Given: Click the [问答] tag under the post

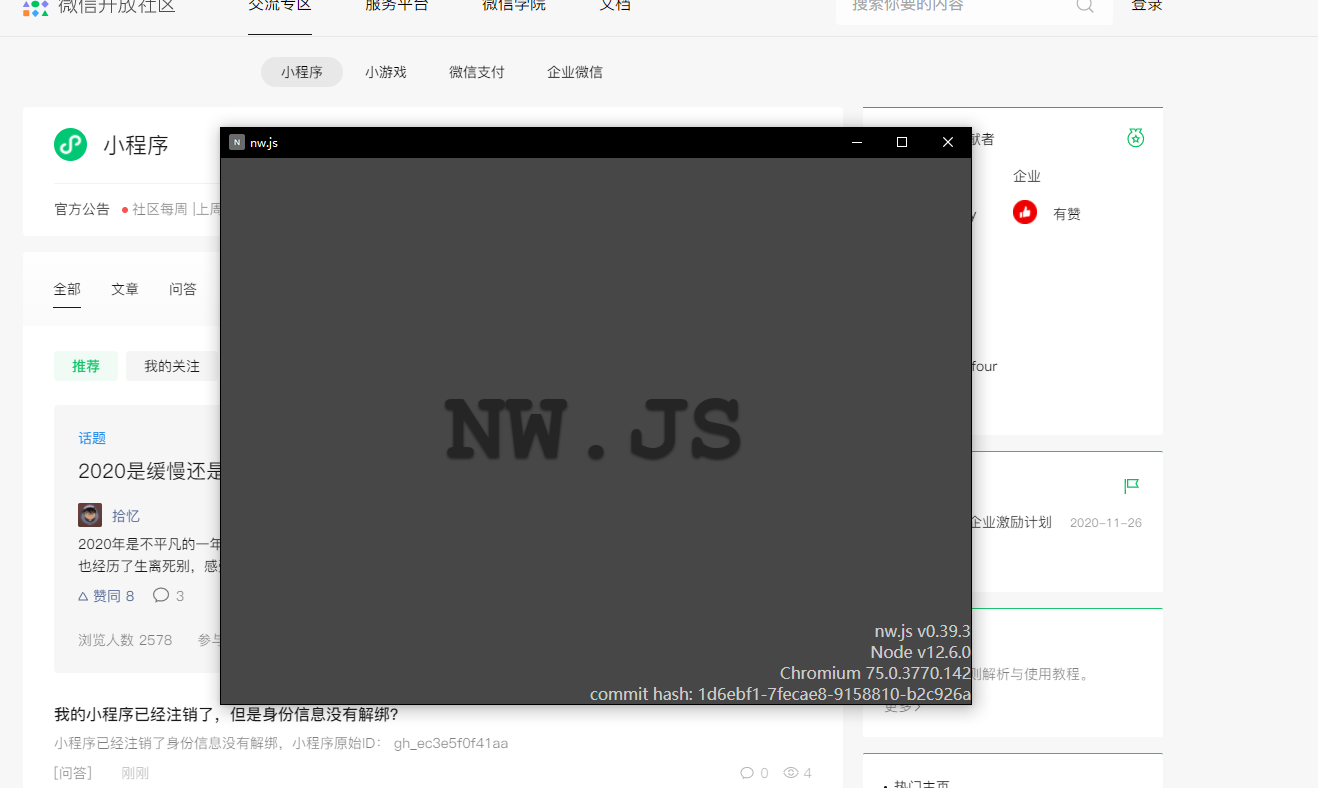Looking at the screenshot, I should (73, 773).
